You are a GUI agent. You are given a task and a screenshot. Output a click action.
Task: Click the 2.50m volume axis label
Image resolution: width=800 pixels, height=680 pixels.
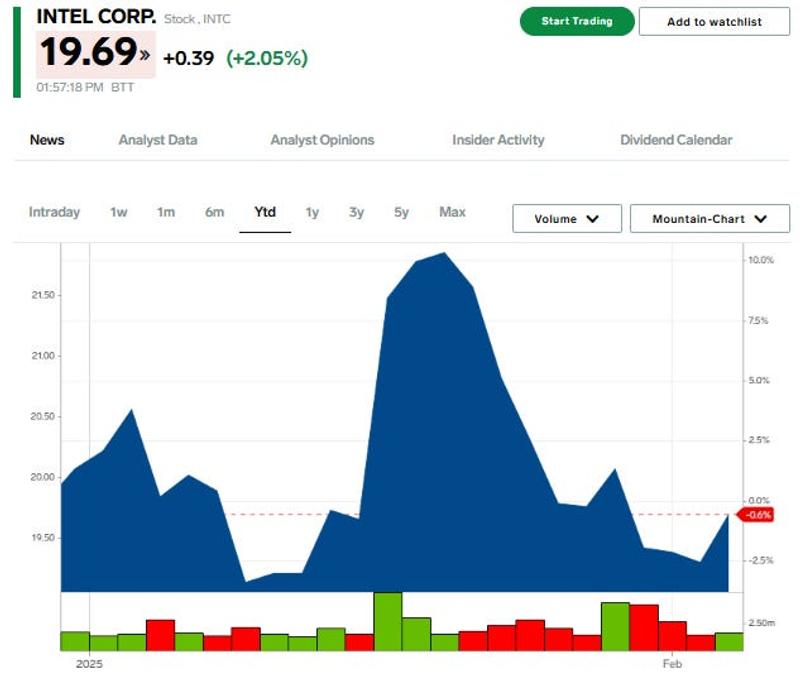762,623
